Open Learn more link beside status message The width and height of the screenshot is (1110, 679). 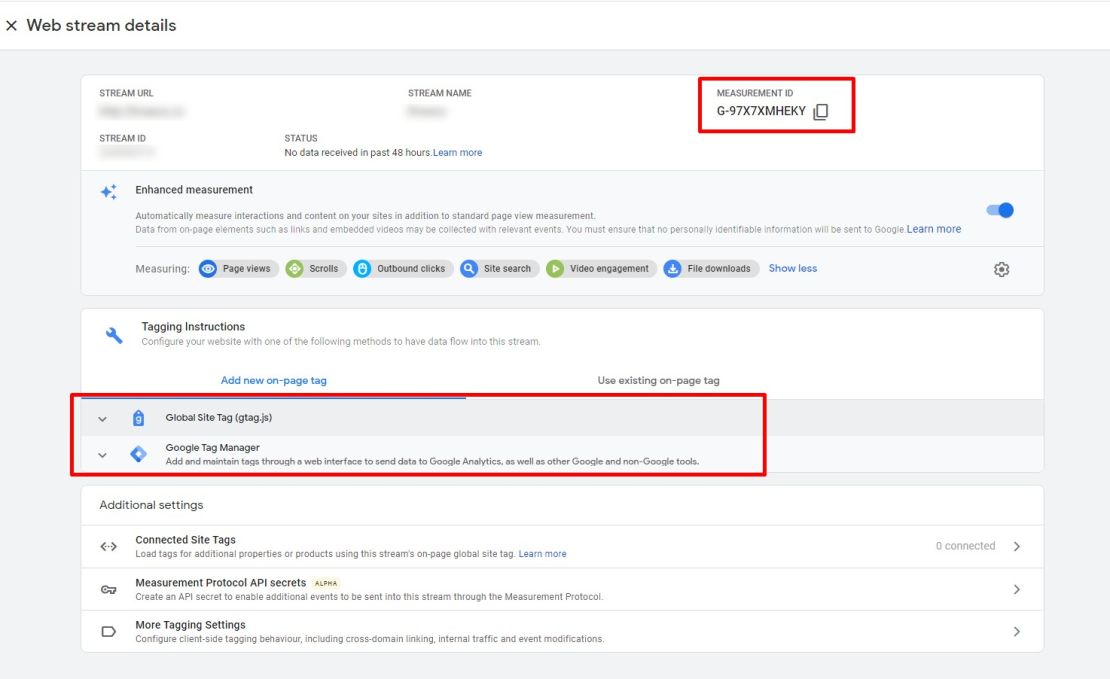[x=457, y=152]
